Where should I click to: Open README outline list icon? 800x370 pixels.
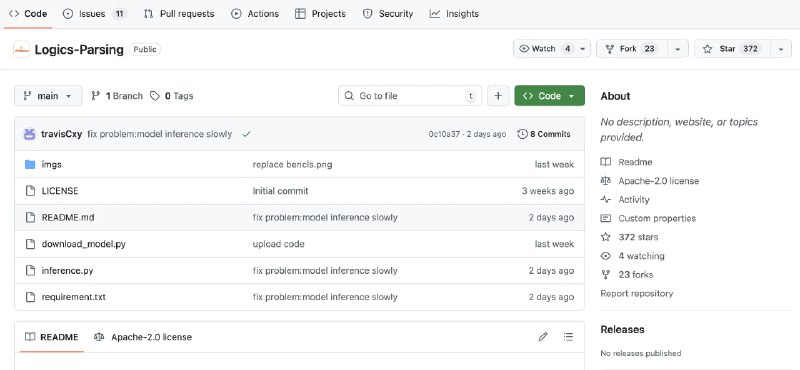click(x=568, y=337)
